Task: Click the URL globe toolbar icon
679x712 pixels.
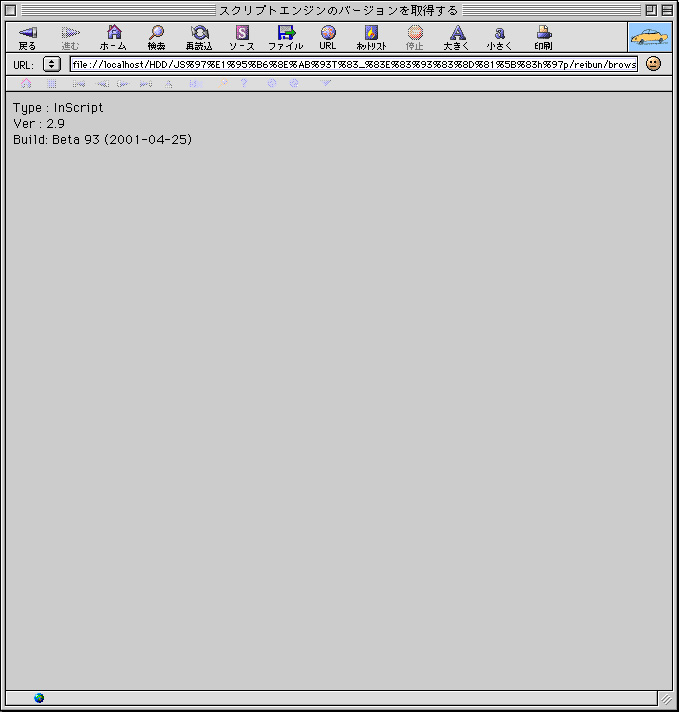Action: tap(328, 37)
